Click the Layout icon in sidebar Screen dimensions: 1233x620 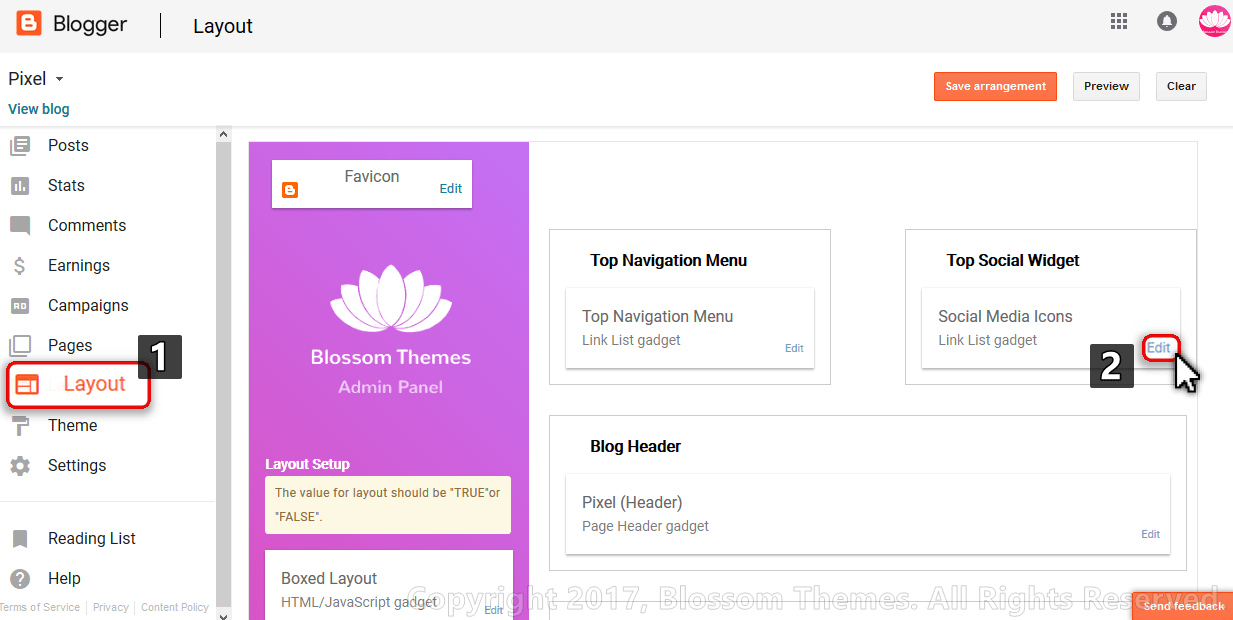tap(27, 385)
